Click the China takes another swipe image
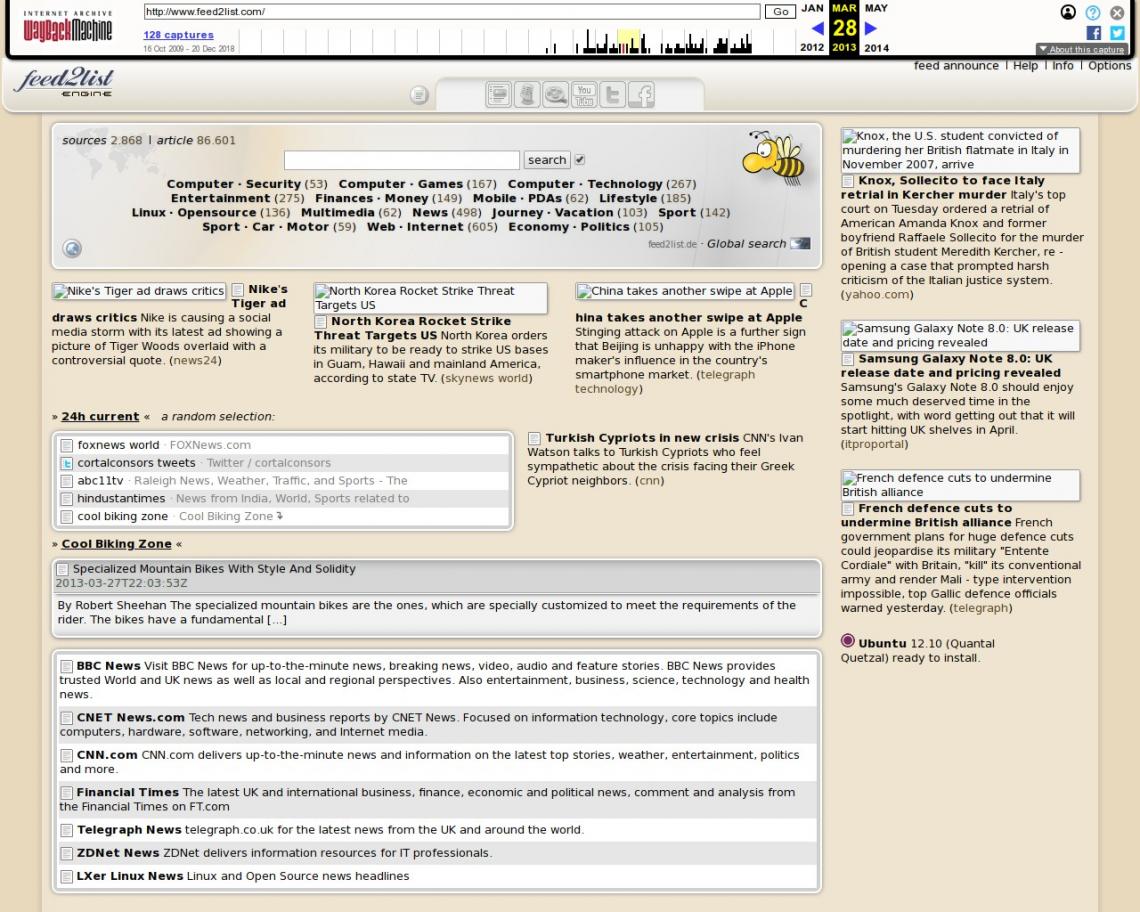Image resolution: width=1140 pixels, height=912 pixels. [685, 291]
